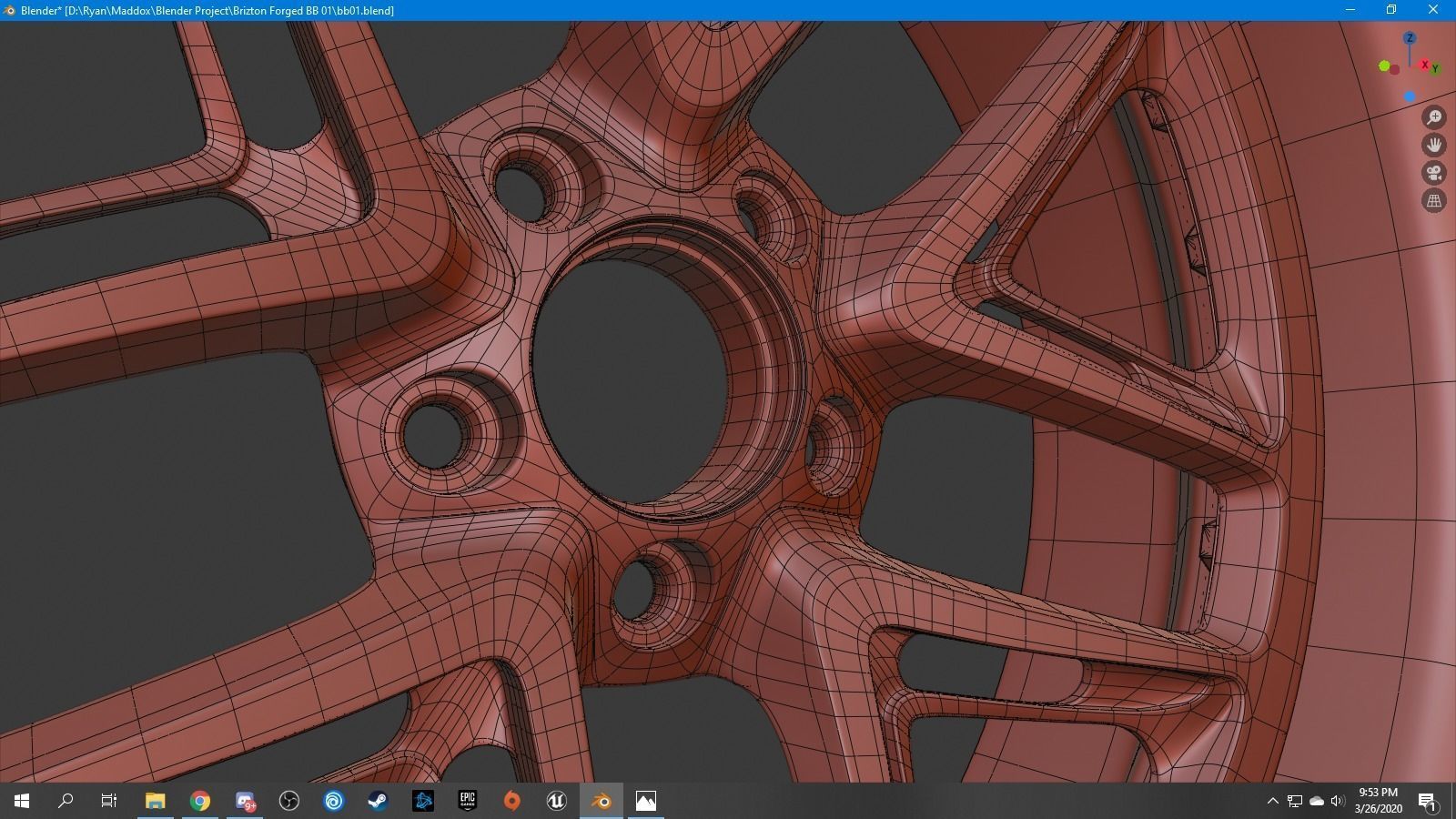This screenshot has width=1456, height=819.
Task: Click the Blender icon on the taskbar
Action: [x=601, y=801]
